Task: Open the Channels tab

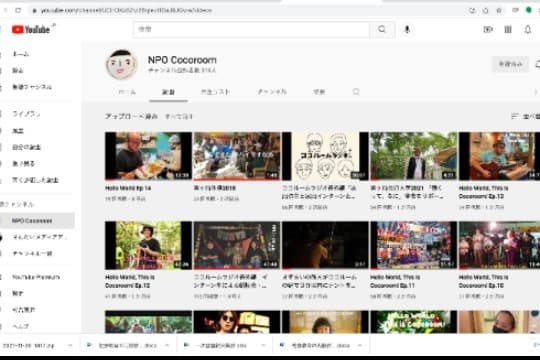Action: [272, 92]
